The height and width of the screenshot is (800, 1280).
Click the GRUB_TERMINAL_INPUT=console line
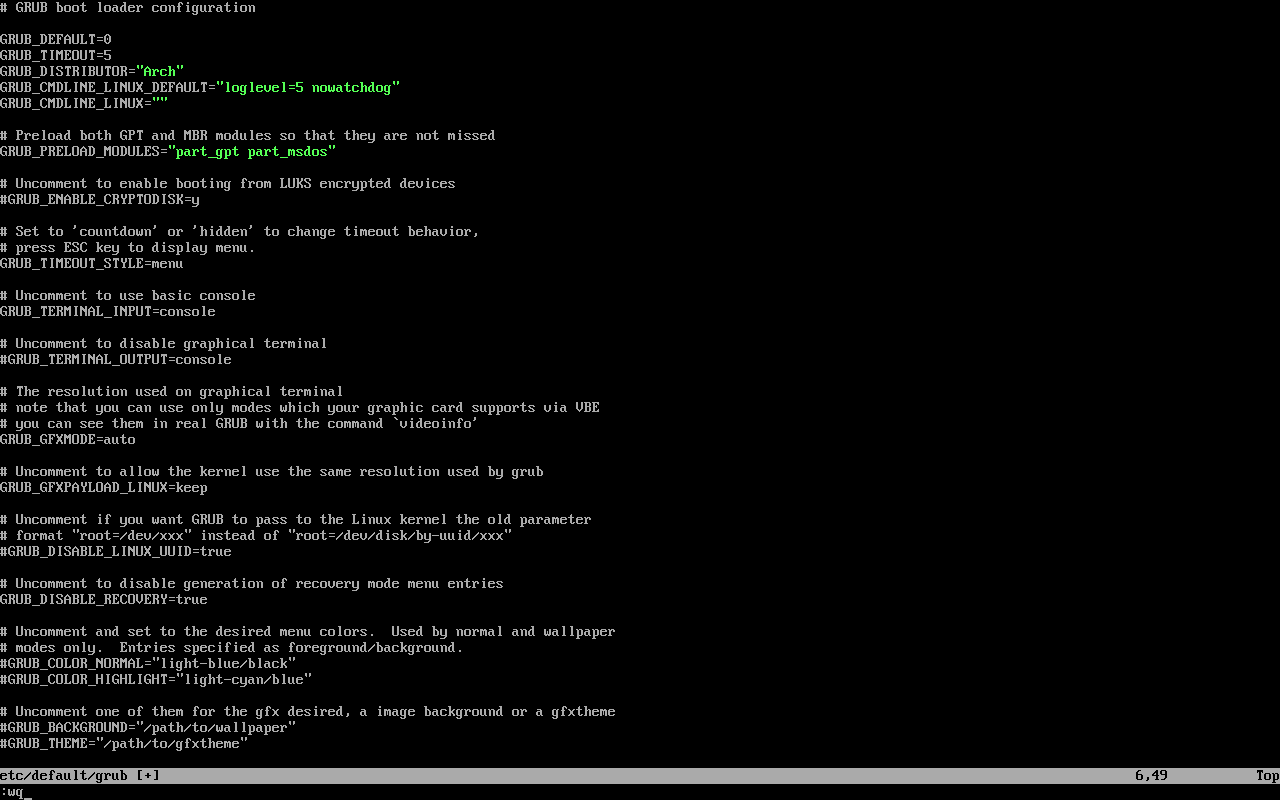click(108, 311)
